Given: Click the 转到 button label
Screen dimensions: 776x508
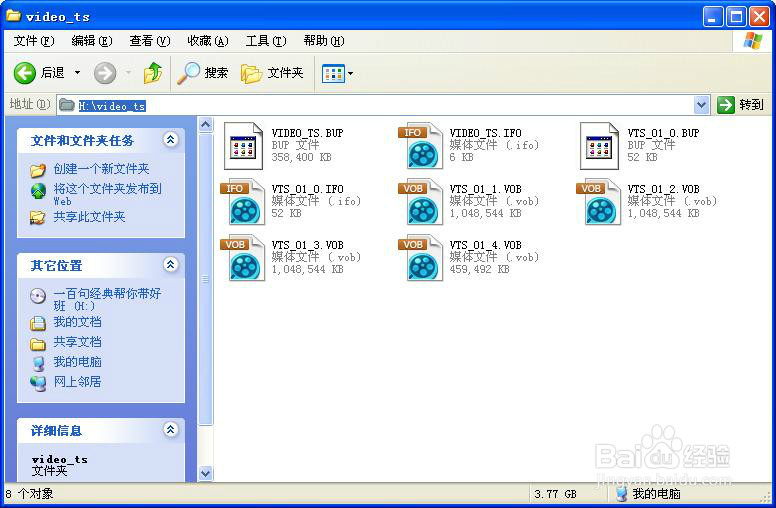Looking at the screenshot, I should pos(751,104).
